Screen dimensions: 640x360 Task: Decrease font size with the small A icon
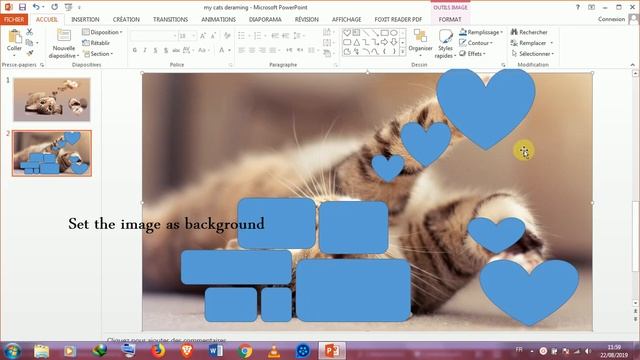213,36
